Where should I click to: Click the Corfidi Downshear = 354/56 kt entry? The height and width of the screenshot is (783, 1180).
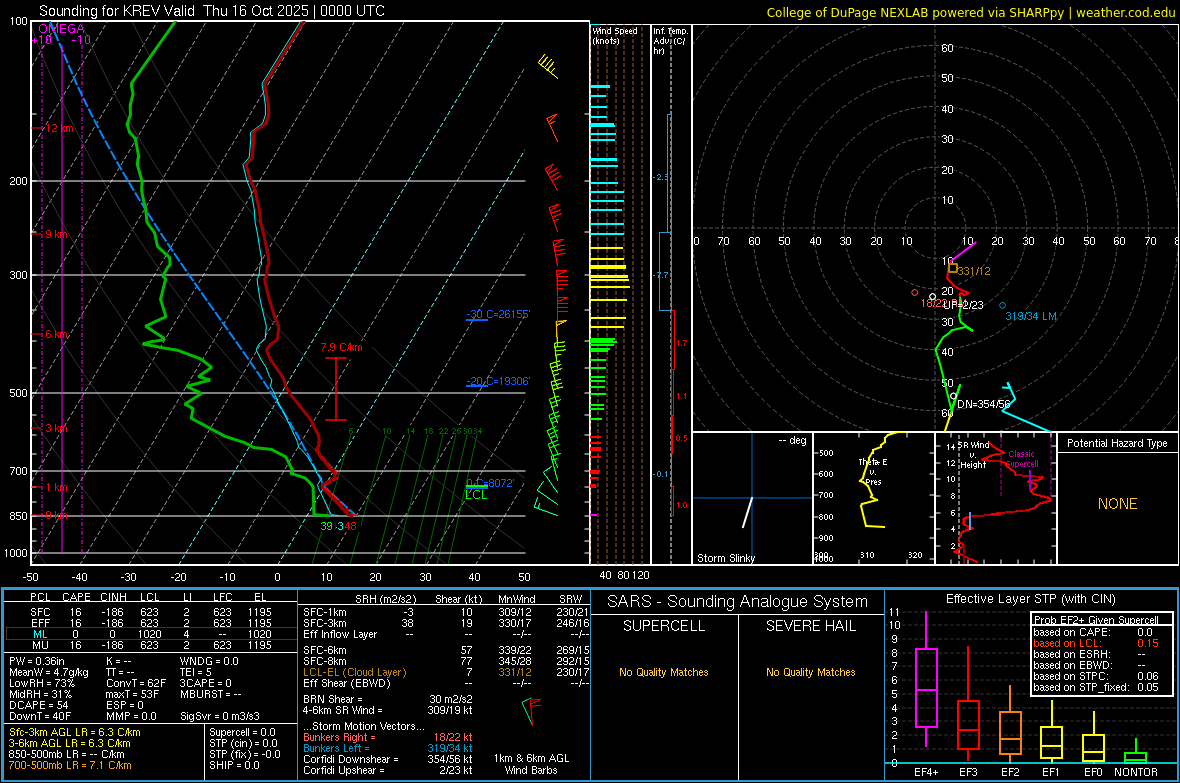click(388, 759)
